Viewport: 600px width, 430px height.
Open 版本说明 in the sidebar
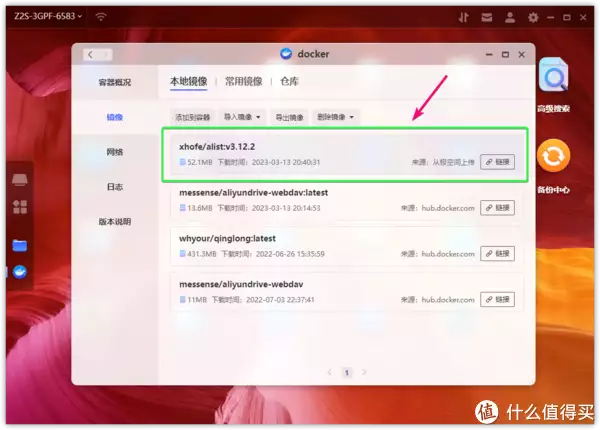115,222
